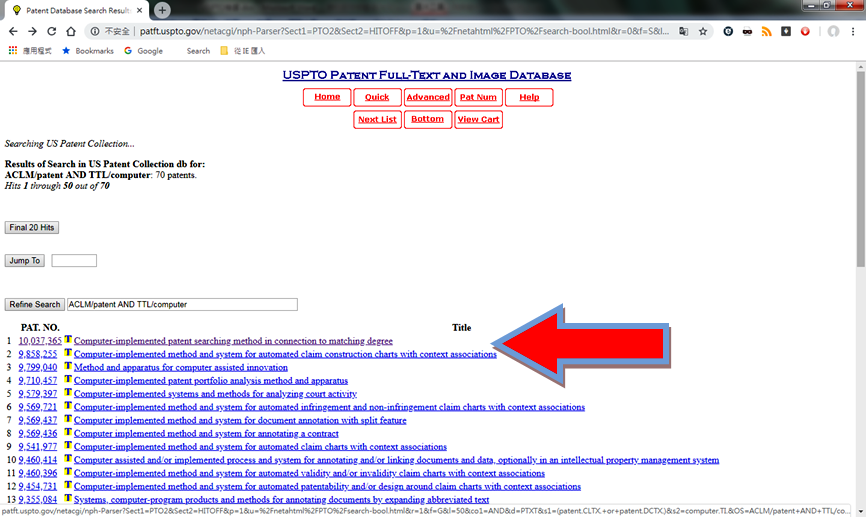
Task: Open the Google bookmark
Action: 144,51
